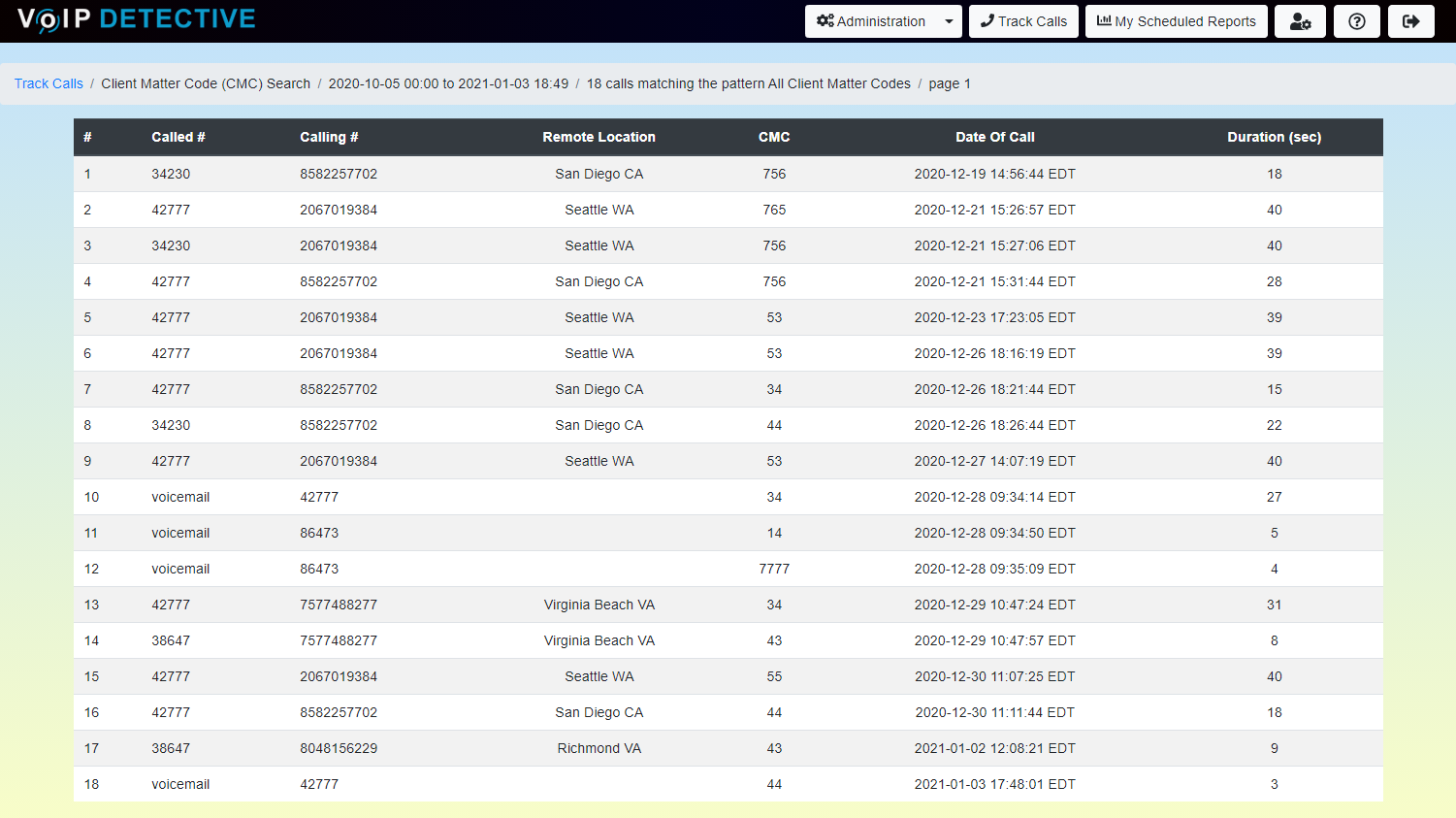Select duration 3 in row 18
This screenshot has height=818, width=1456.
pos(1275,784)
